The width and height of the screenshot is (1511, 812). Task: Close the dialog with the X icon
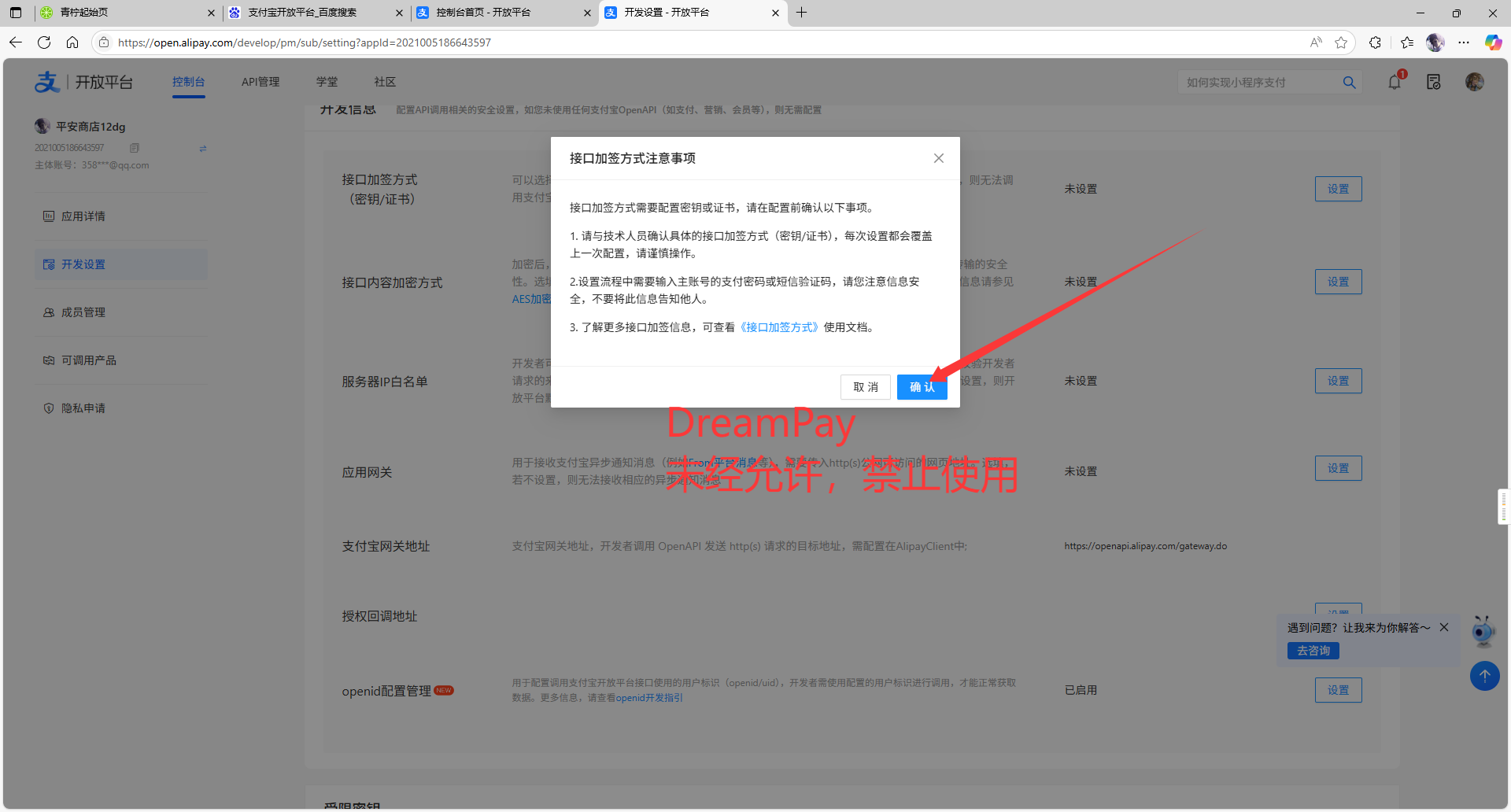point(938,158)
